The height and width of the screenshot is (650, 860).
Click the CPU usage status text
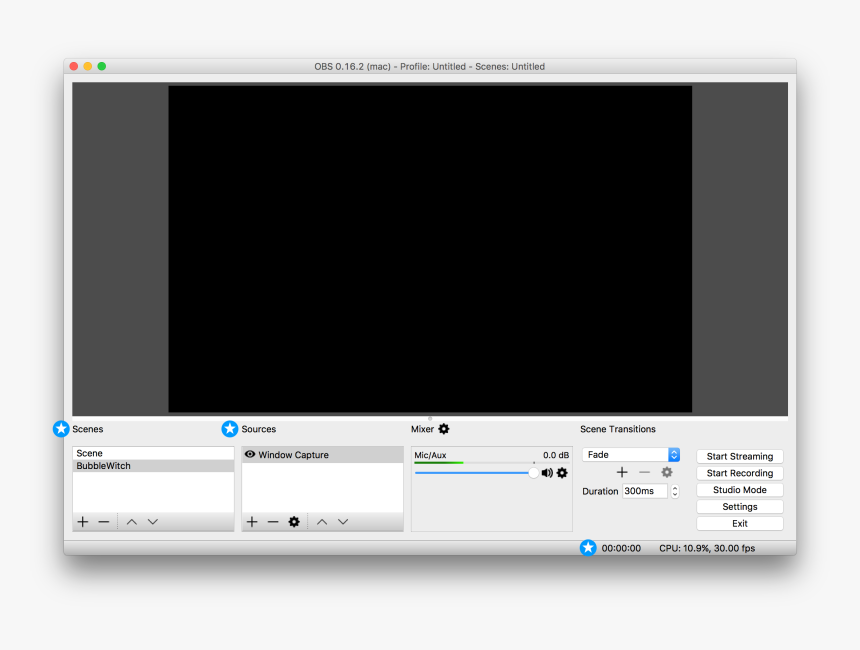(707, 548)
